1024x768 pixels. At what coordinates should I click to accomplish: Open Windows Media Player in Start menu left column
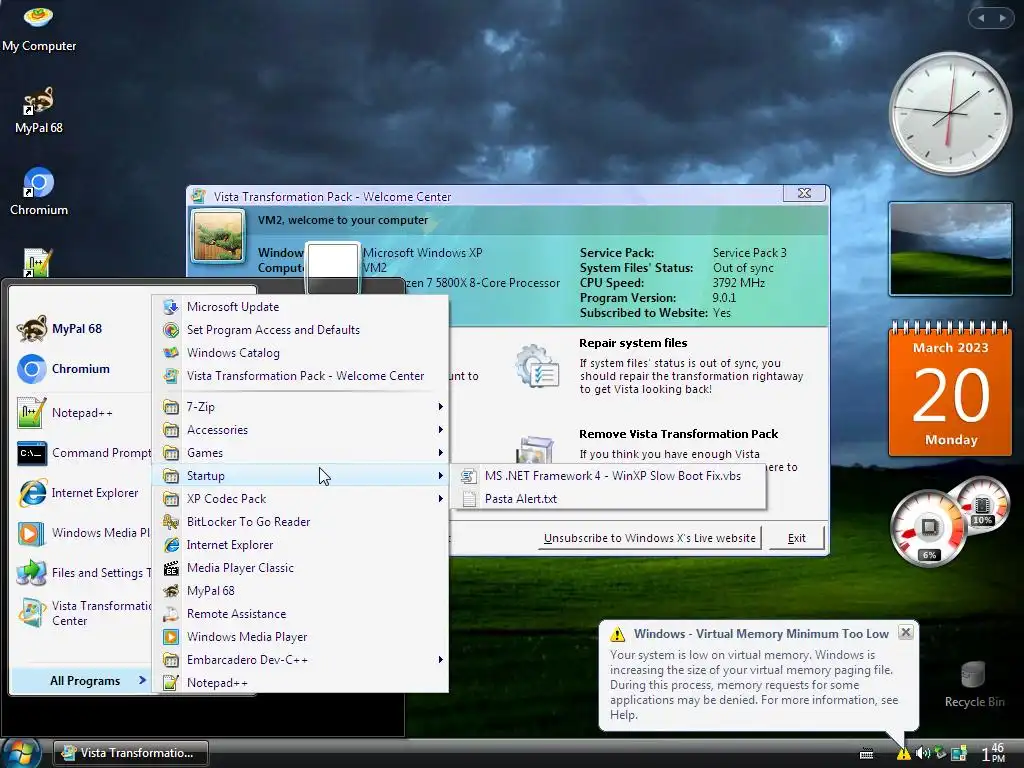click(84, 533)
